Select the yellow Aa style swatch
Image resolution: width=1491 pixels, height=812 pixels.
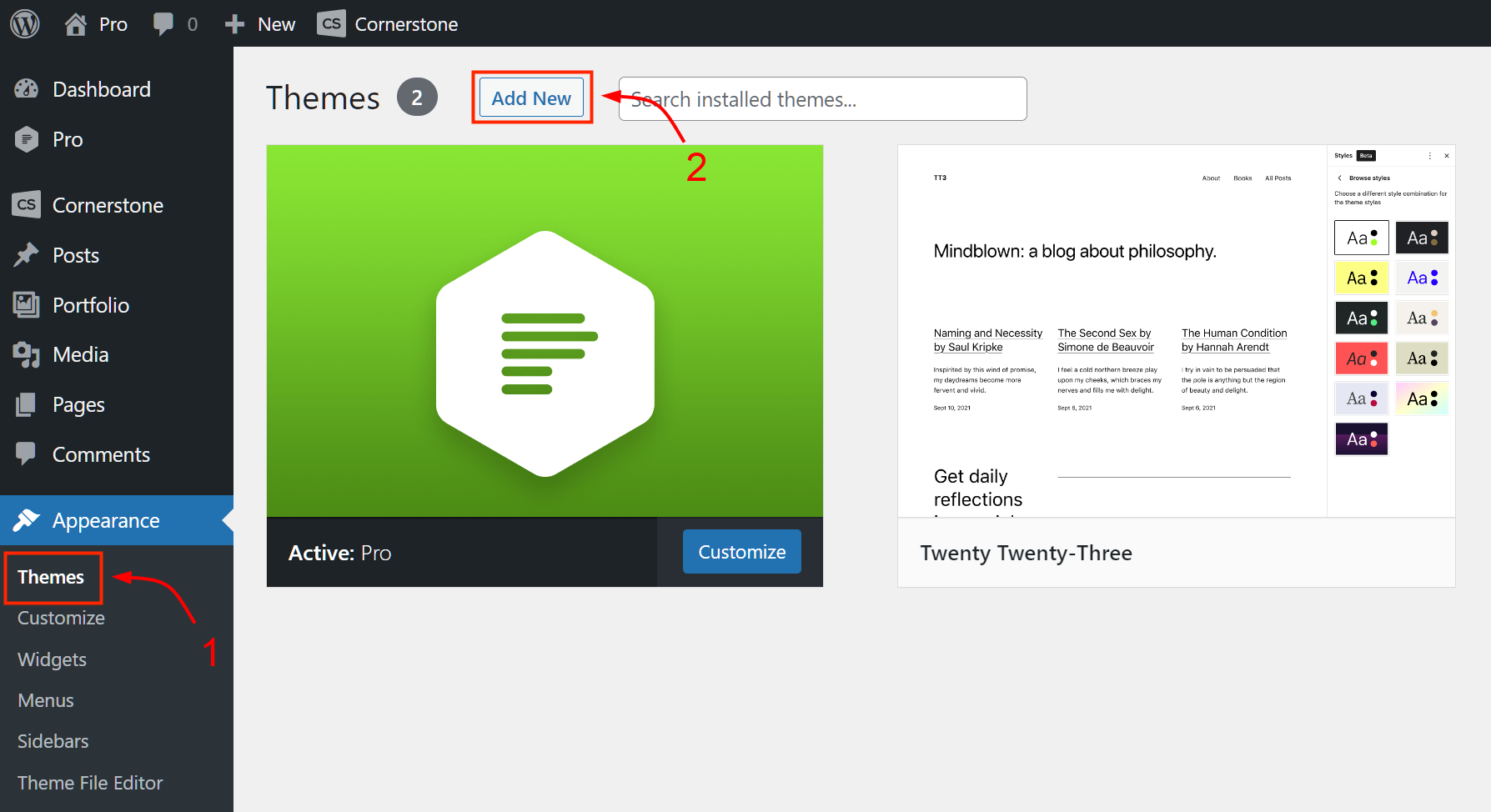(x=1361, y=278)
